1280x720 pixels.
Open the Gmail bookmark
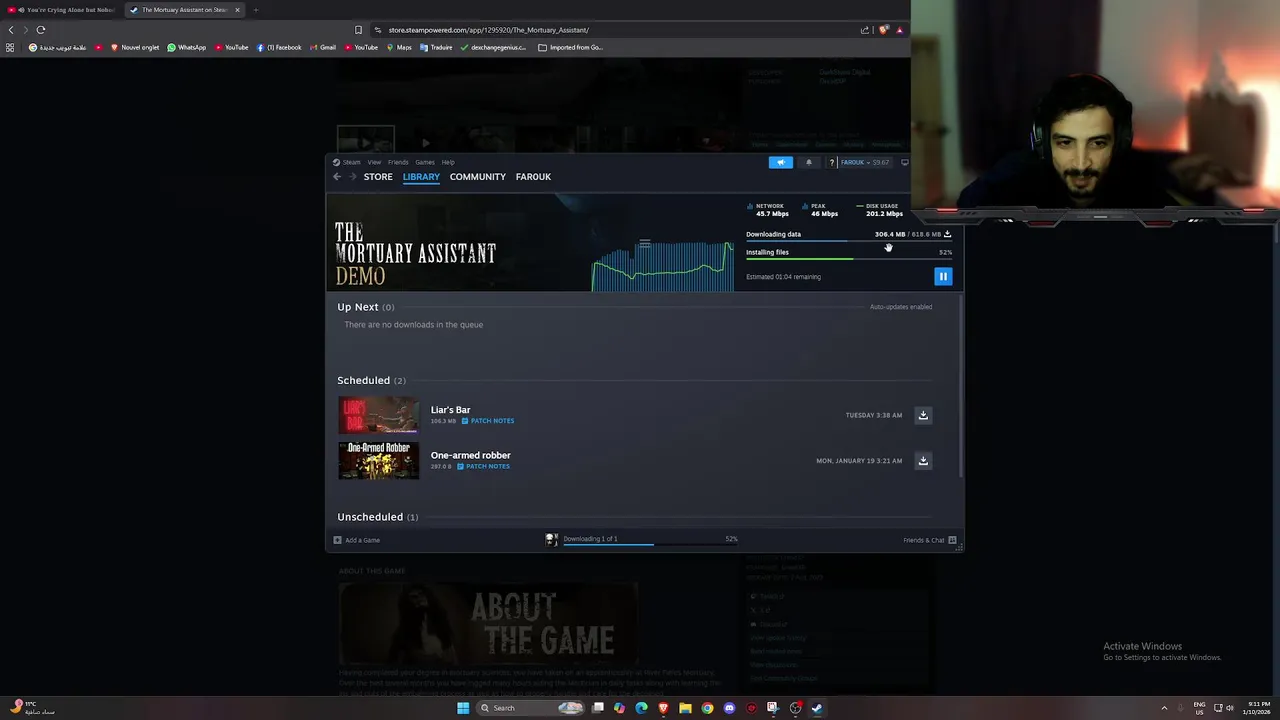pyautogui.click(x=322, y=47)
